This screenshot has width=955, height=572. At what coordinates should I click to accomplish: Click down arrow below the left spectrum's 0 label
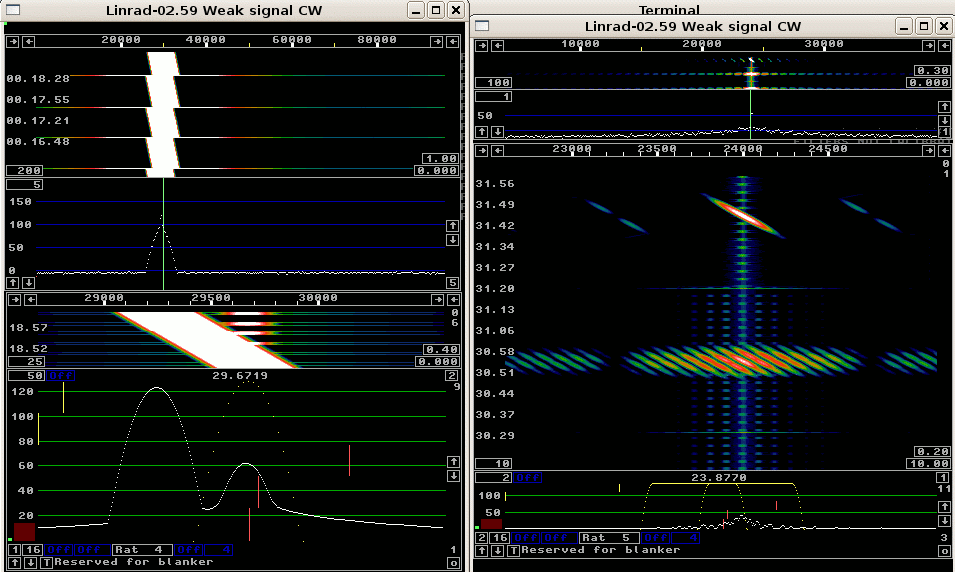(29, 283)
